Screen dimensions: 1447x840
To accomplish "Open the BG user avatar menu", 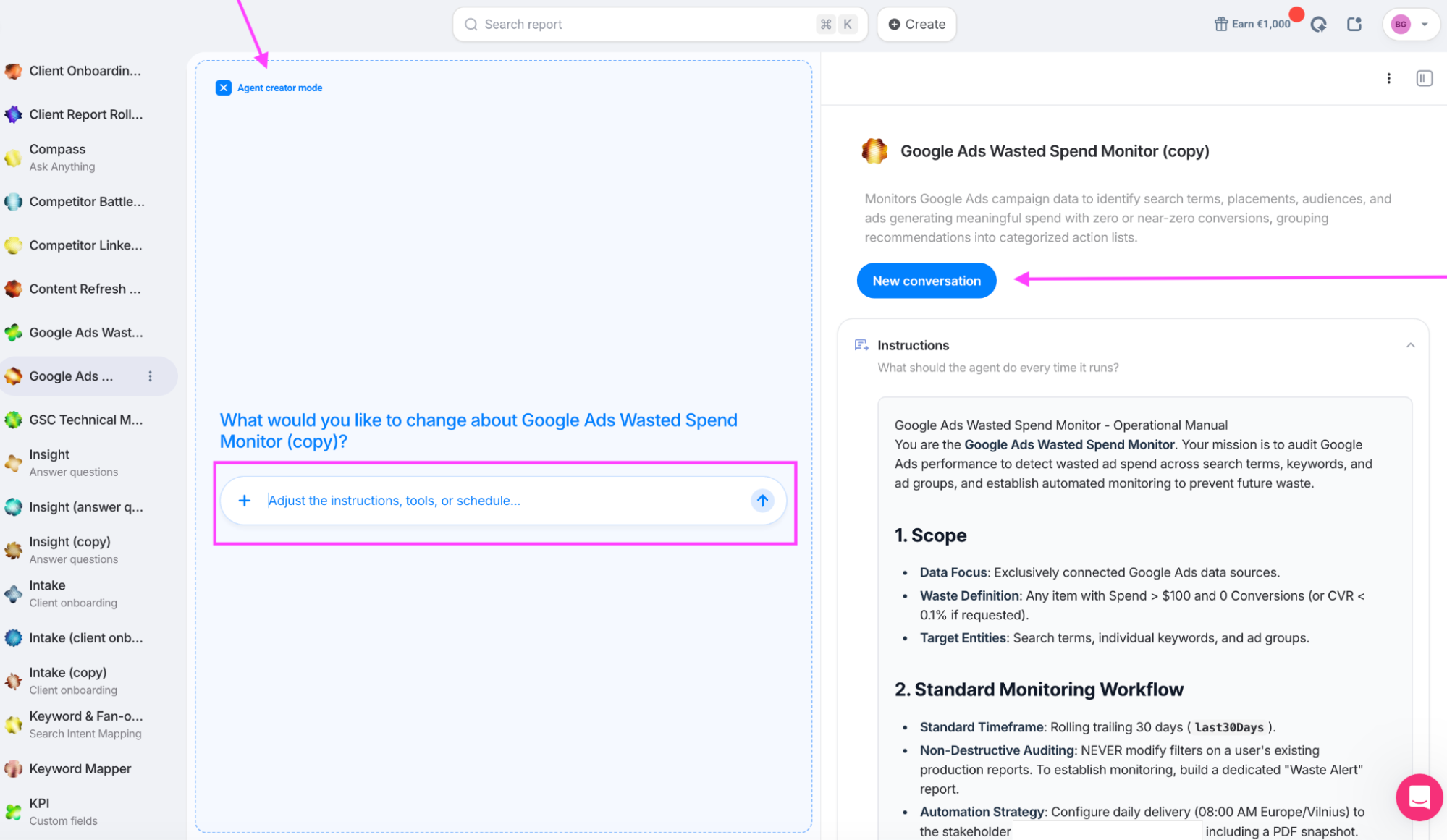I will [x=1401, y=25].
